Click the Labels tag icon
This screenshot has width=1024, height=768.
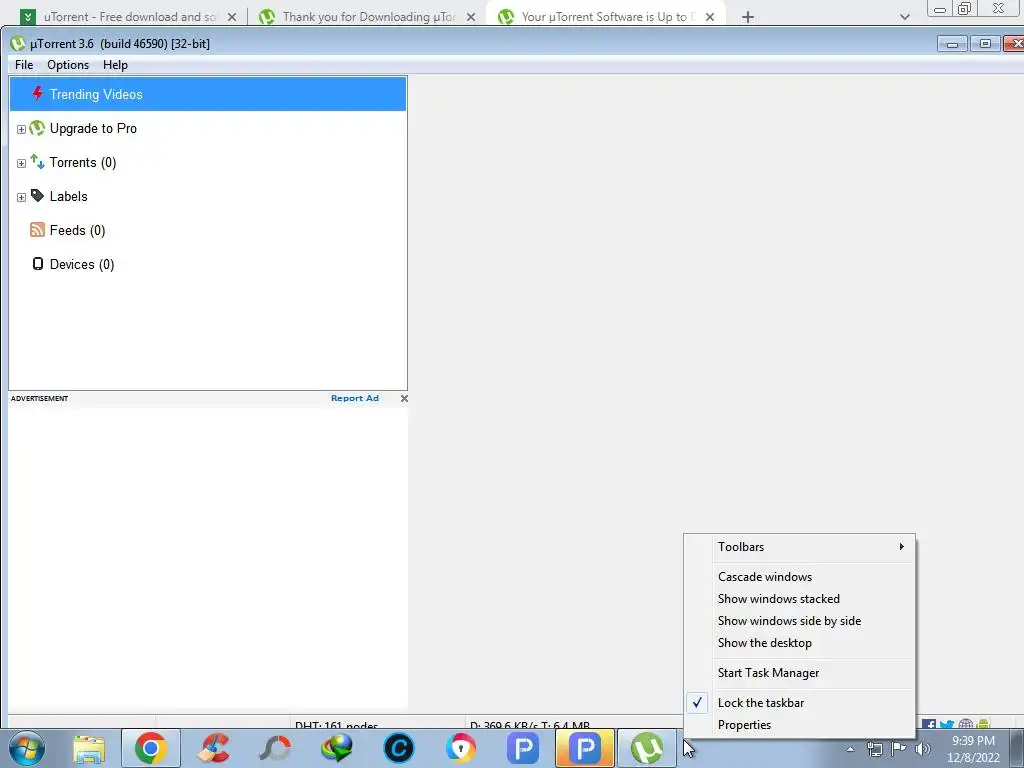tap(37, 195)
